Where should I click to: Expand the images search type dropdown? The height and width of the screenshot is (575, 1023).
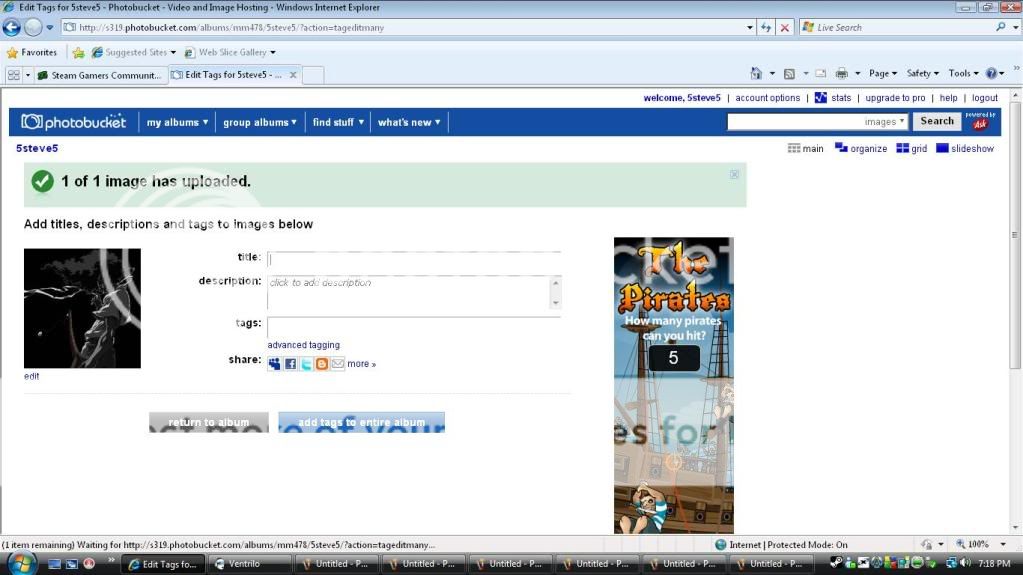coord(901,122)
